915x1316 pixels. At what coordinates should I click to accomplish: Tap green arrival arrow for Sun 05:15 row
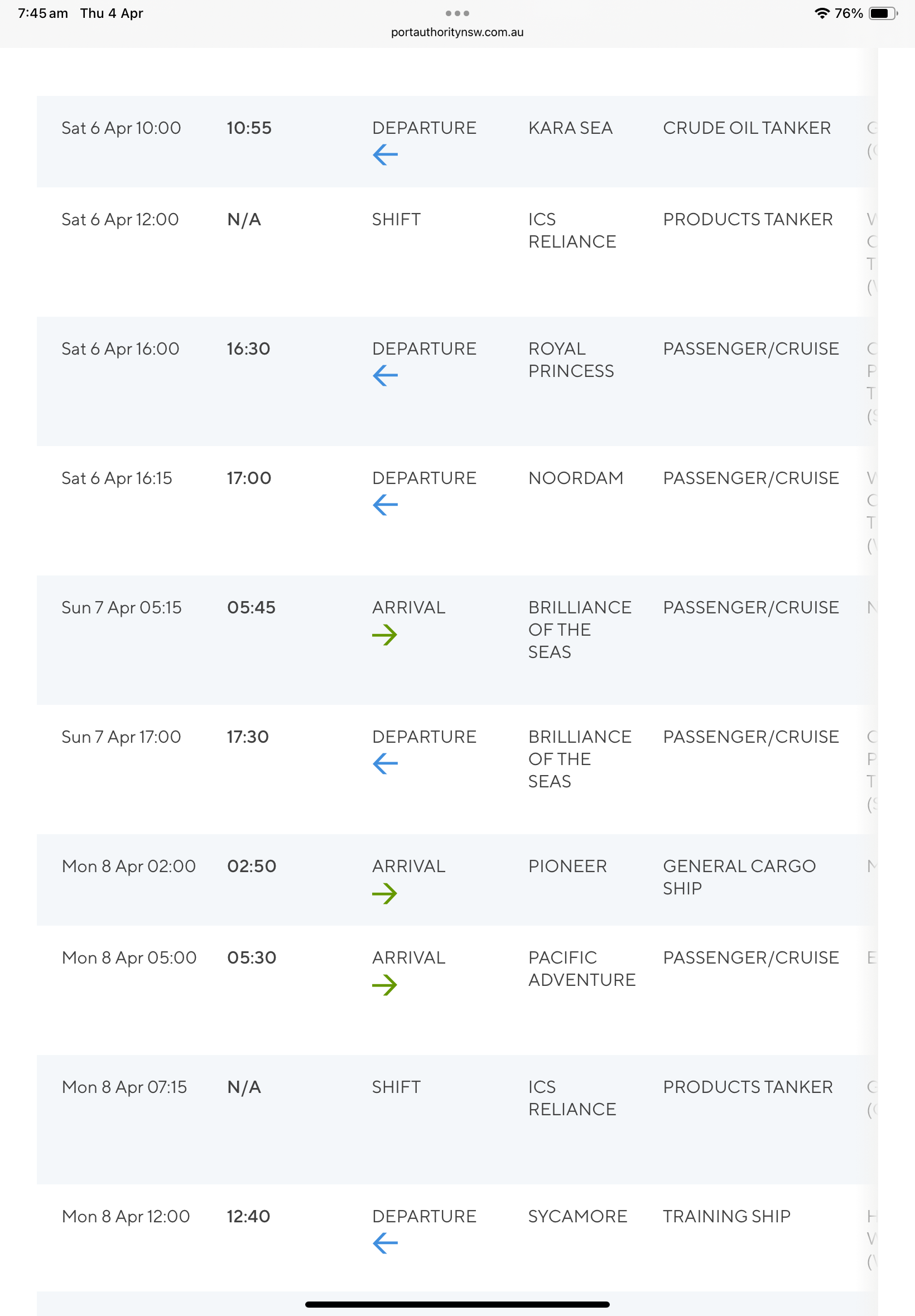[384, 635]
